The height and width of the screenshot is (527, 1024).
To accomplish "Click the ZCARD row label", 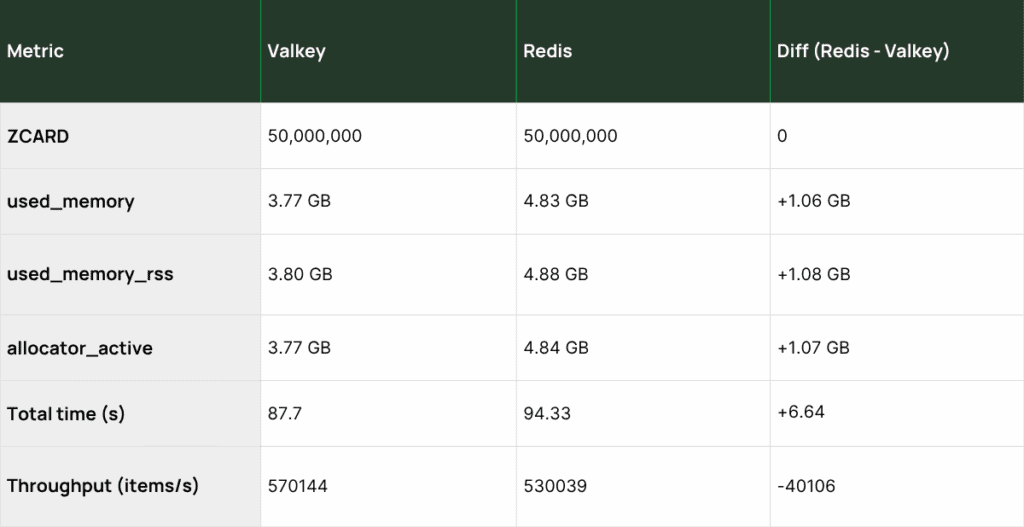I will click(38, 136).
